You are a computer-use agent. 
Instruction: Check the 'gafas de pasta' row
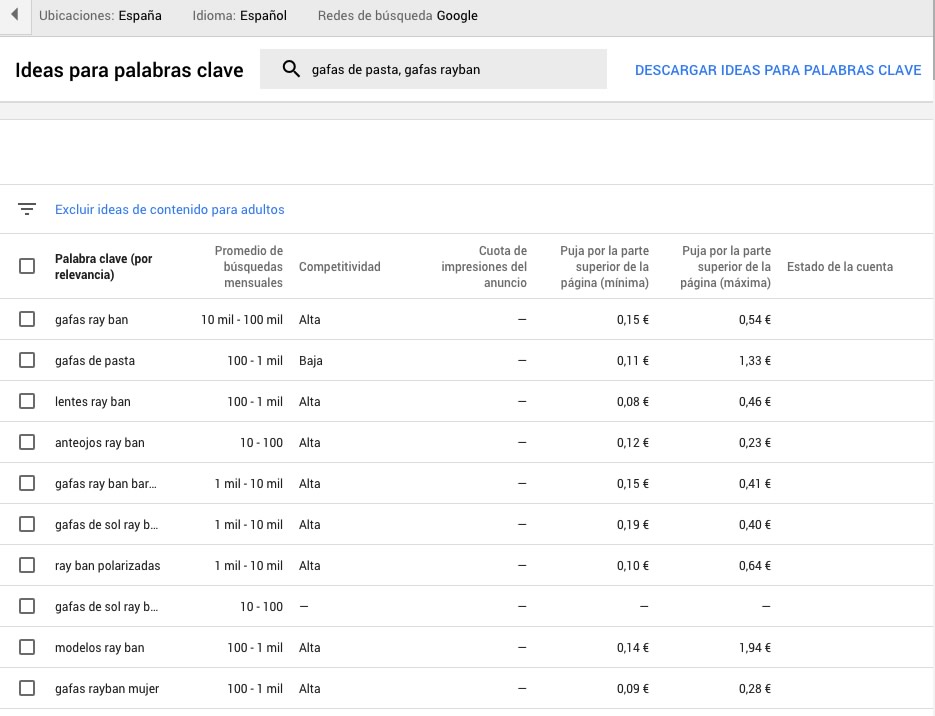27,360
